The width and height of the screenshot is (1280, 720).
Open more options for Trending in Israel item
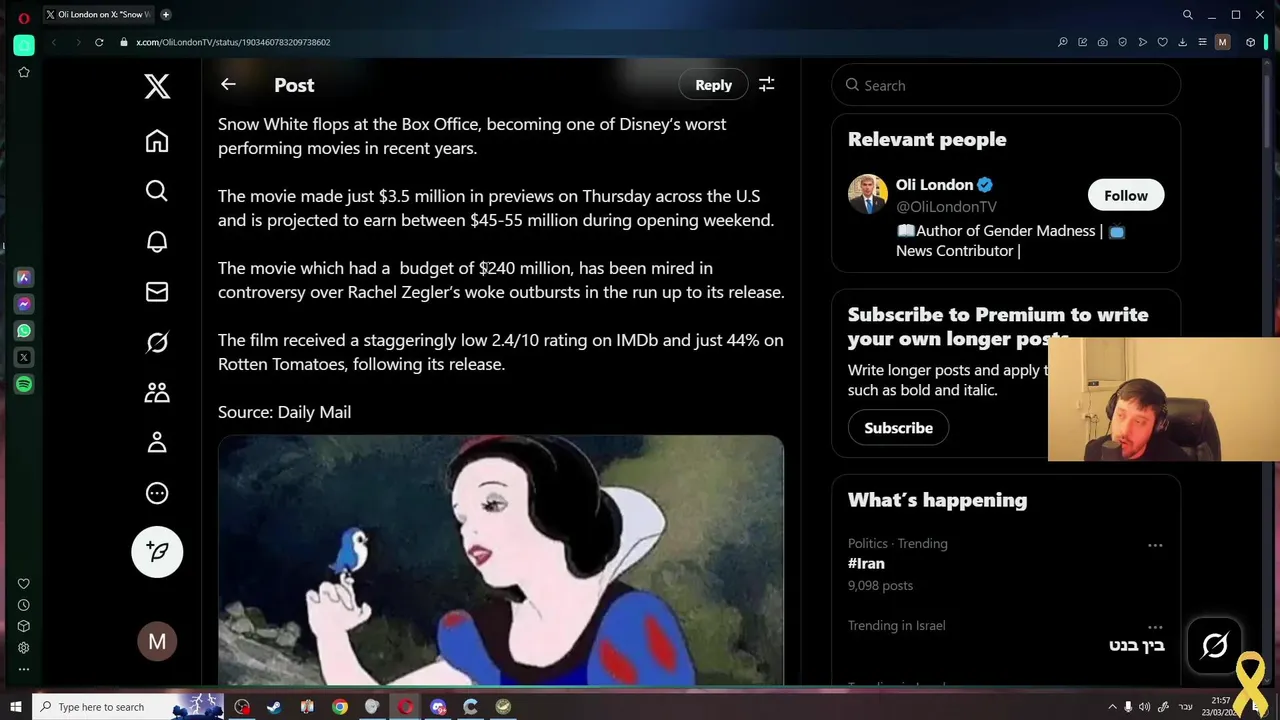pos(1155,627)
